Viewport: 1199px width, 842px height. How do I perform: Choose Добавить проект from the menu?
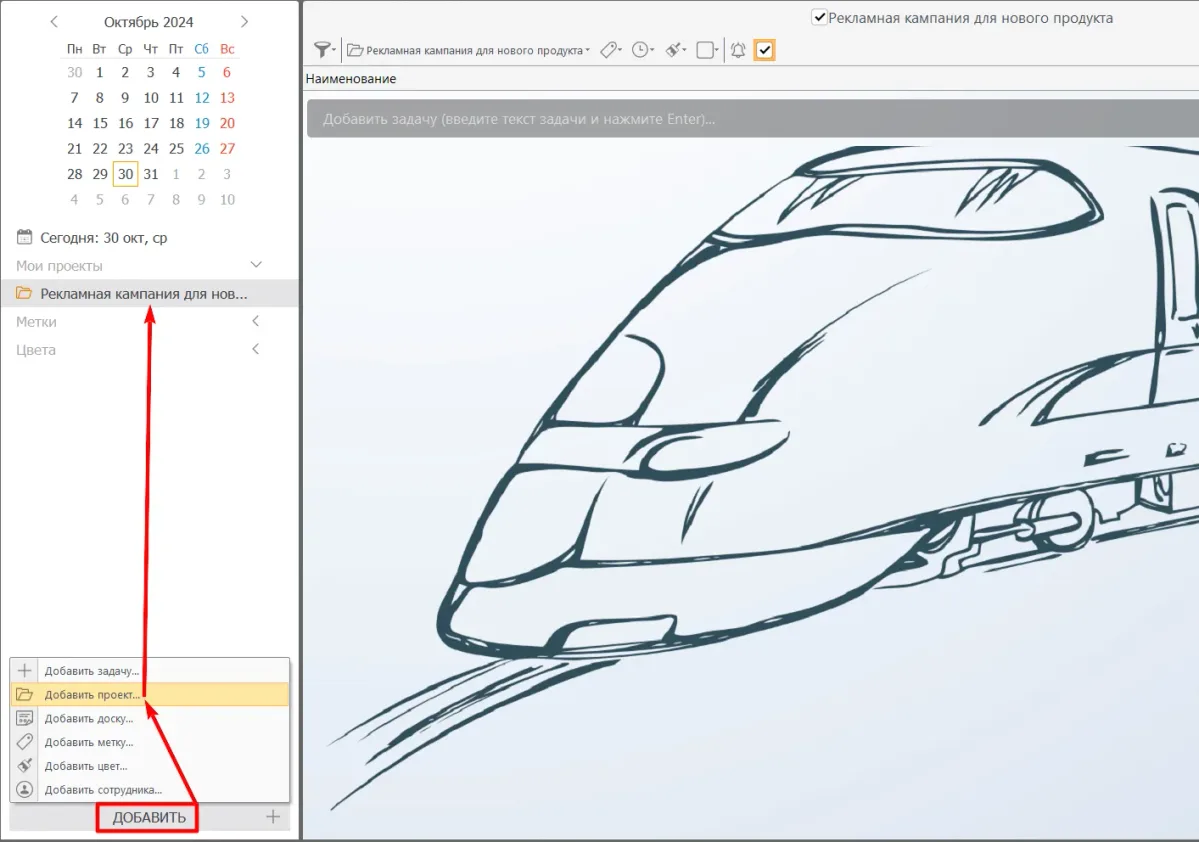click(x=92, y=694)
